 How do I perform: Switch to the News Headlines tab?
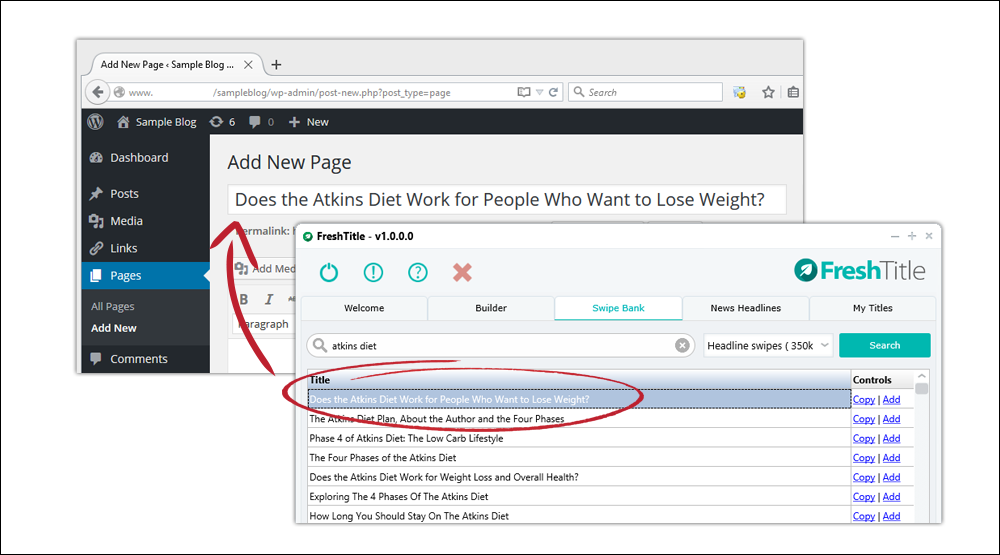pos(746,308)
